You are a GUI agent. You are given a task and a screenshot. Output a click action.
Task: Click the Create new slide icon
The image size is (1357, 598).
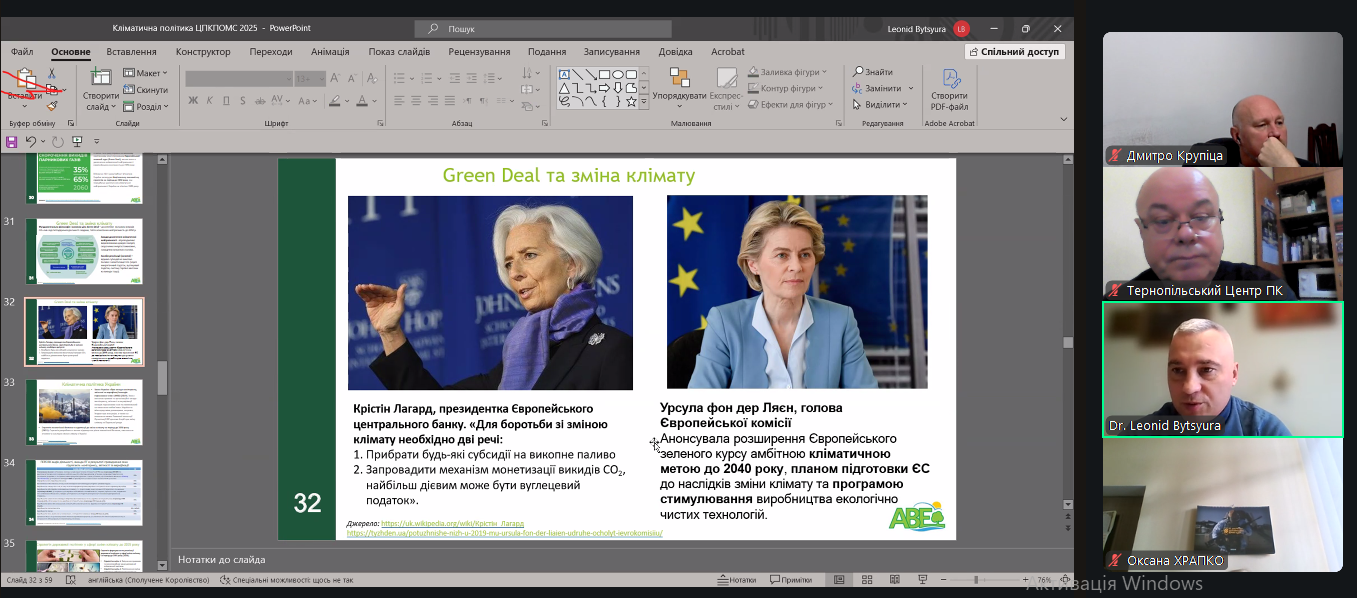(101, 78)
